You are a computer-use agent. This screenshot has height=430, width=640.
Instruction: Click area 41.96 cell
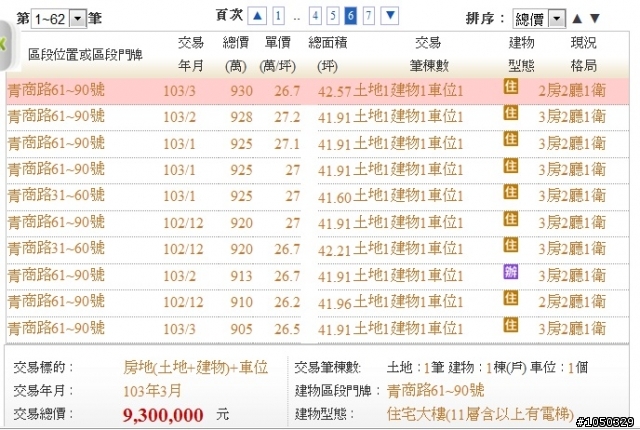click(x=335, y=303)
